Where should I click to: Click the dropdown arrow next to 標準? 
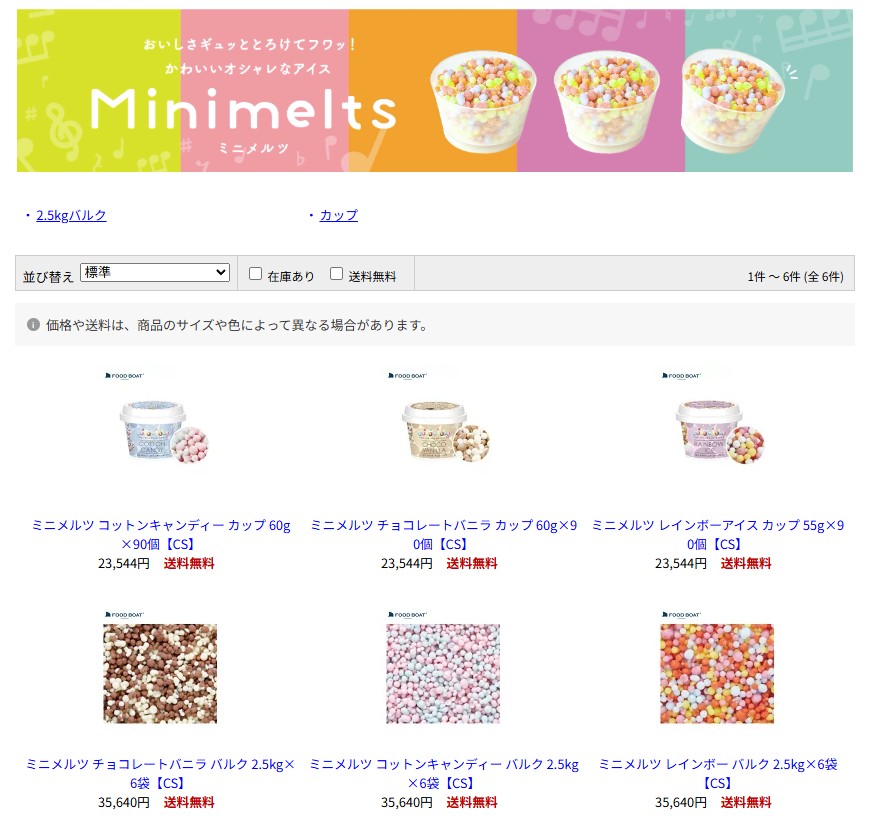(221, 273)
